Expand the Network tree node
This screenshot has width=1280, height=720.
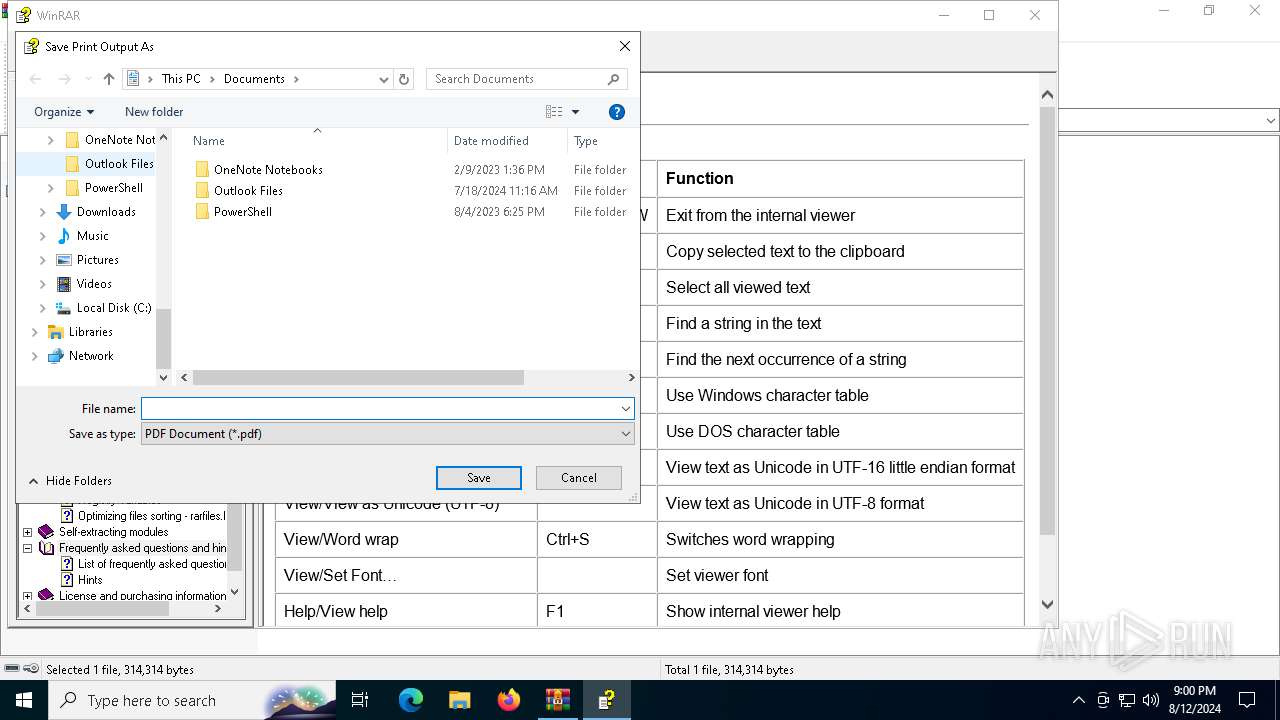[35, 356]
